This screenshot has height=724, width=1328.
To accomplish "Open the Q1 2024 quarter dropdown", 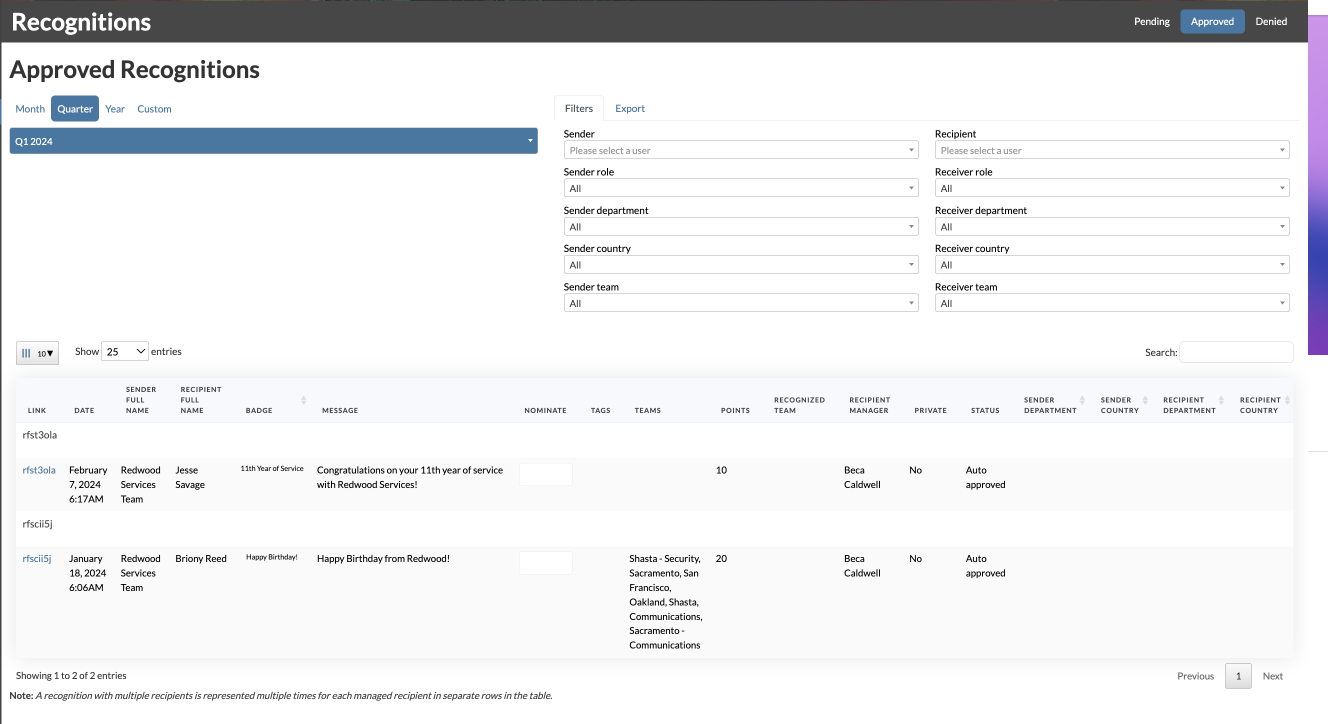I will coord(274,141).
